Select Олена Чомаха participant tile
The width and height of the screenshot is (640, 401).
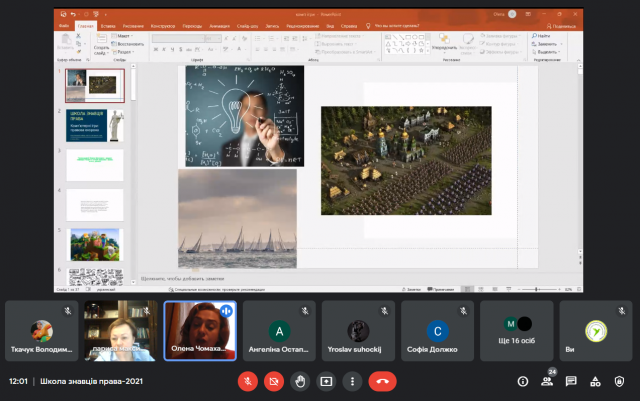pos(199,330)
